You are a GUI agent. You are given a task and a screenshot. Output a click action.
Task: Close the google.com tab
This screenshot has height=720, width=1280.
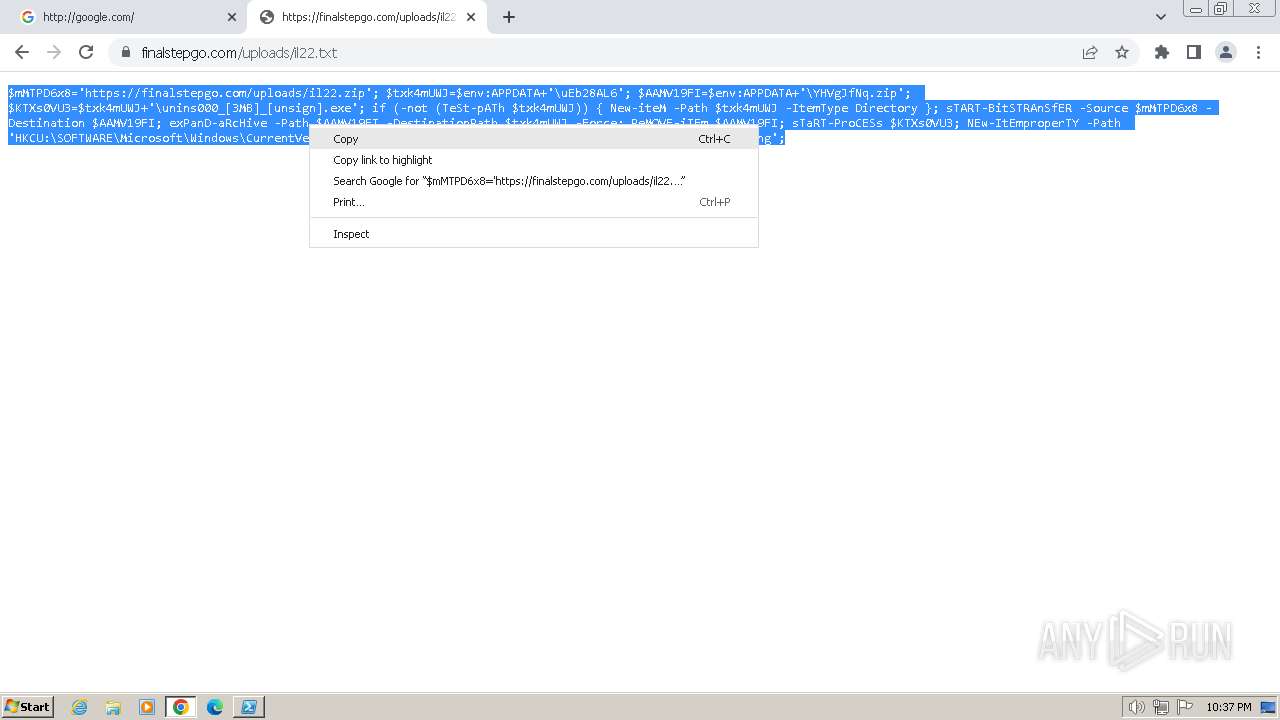click(x=232, y=17)
